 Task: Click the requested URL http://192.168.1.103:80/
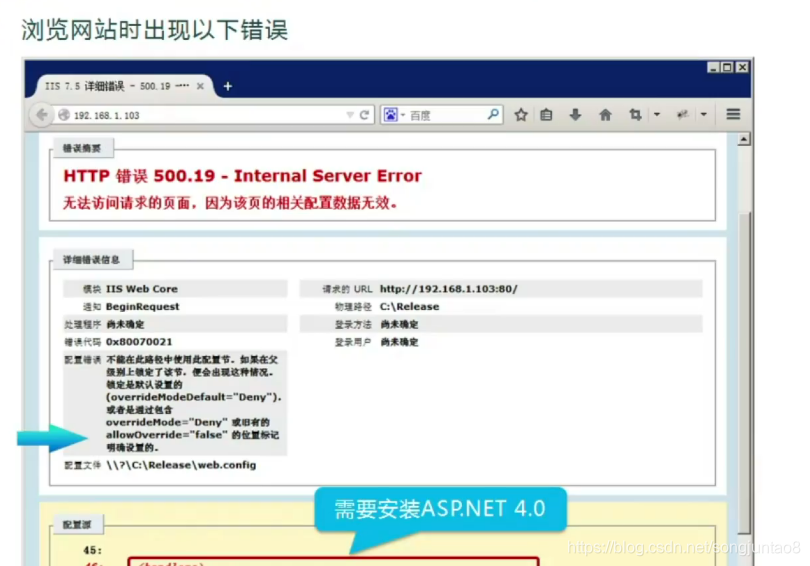pos(448,289)
